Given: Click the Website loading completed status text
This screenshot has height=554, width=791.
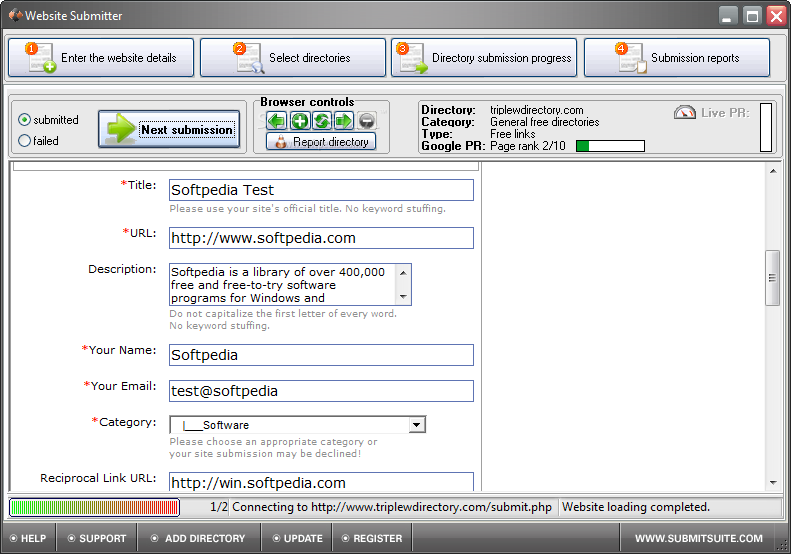Looking at the screenshot, I should (x=636, y=507).
